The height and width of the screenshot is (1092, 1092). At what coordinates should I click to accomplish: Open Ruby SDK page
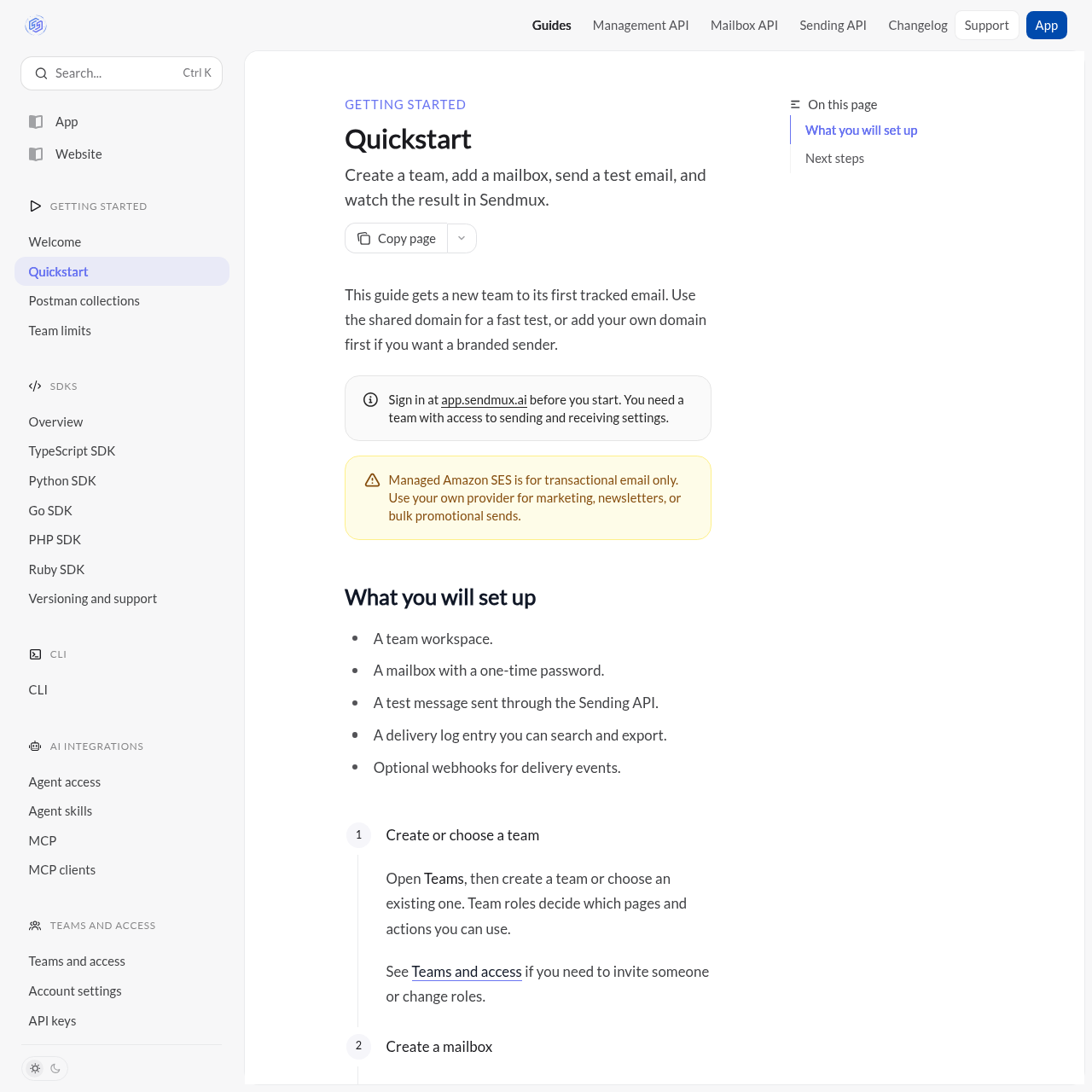122,570
